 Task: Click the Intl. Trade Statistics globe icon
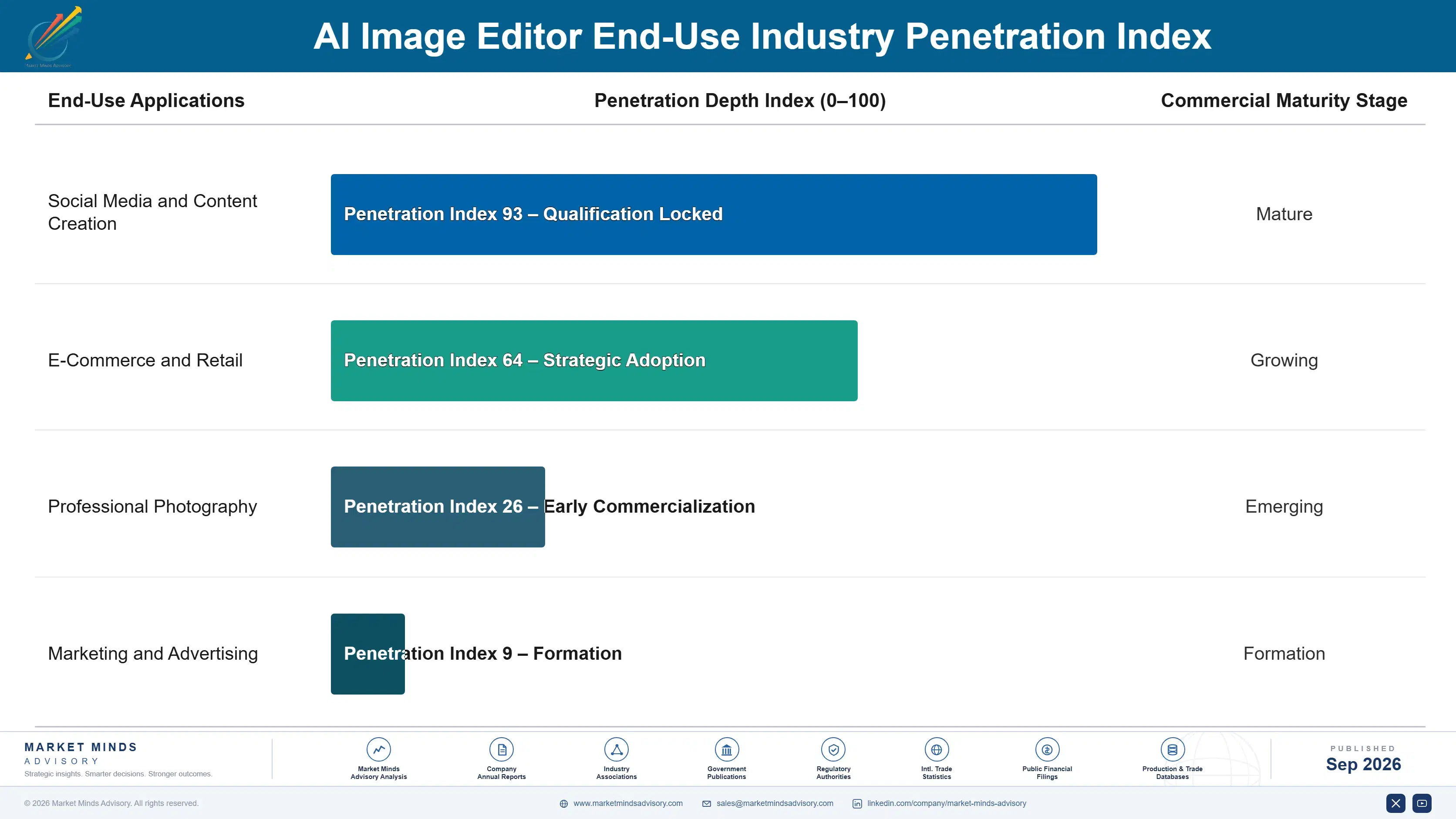pos(937,749)
